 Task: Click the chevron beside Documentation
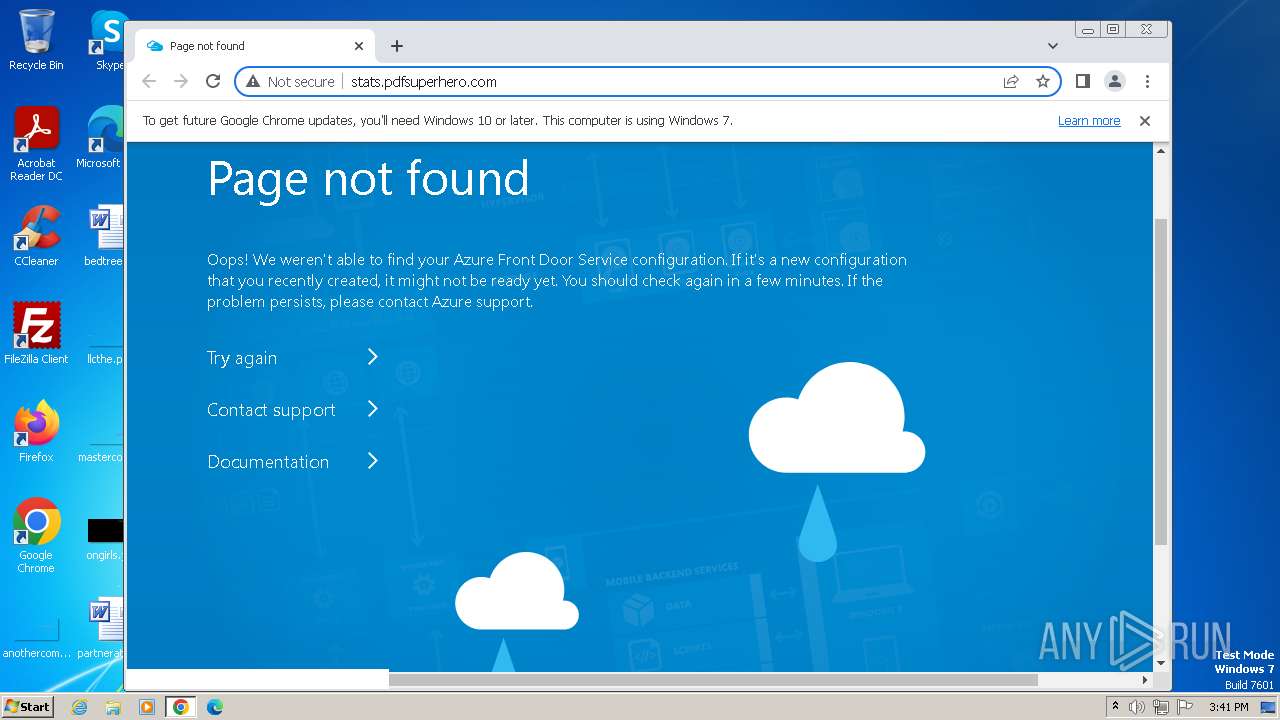372,461
